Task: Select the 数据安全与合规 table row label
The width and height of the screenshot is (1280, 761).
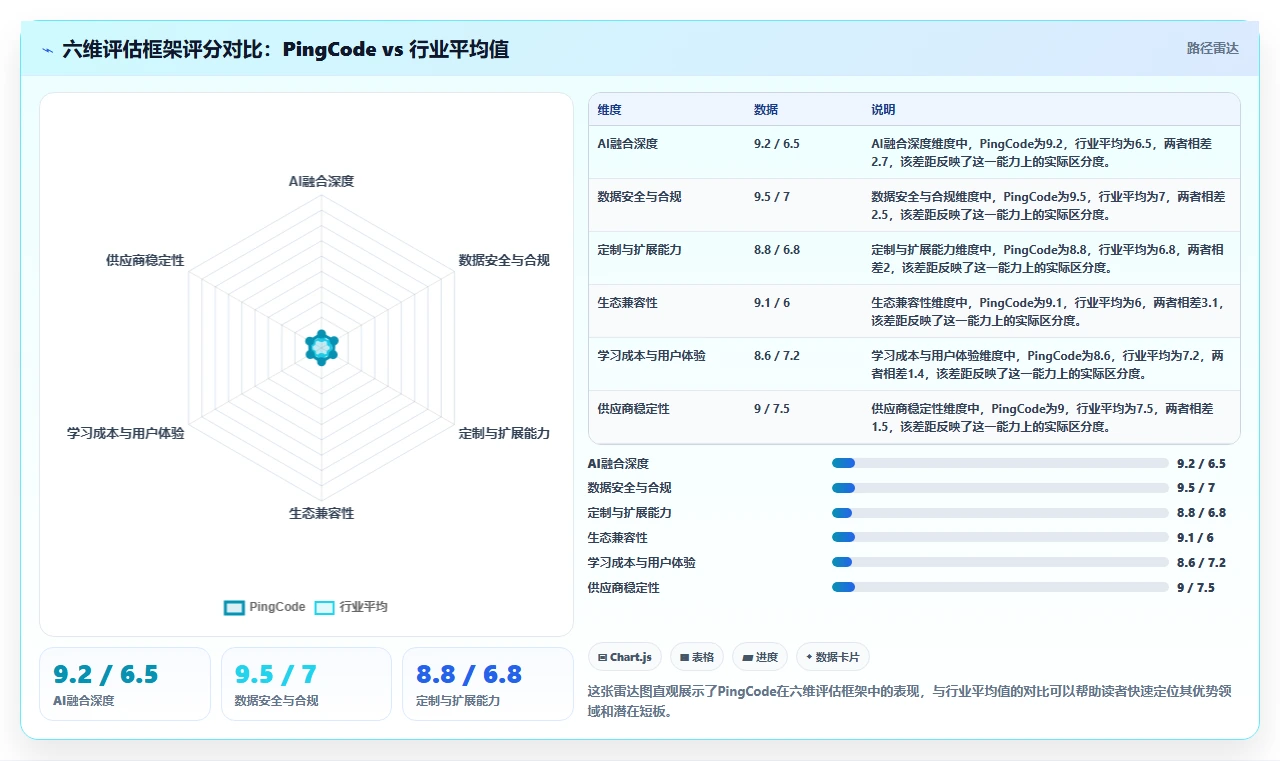Action: [x=639, y=197]
